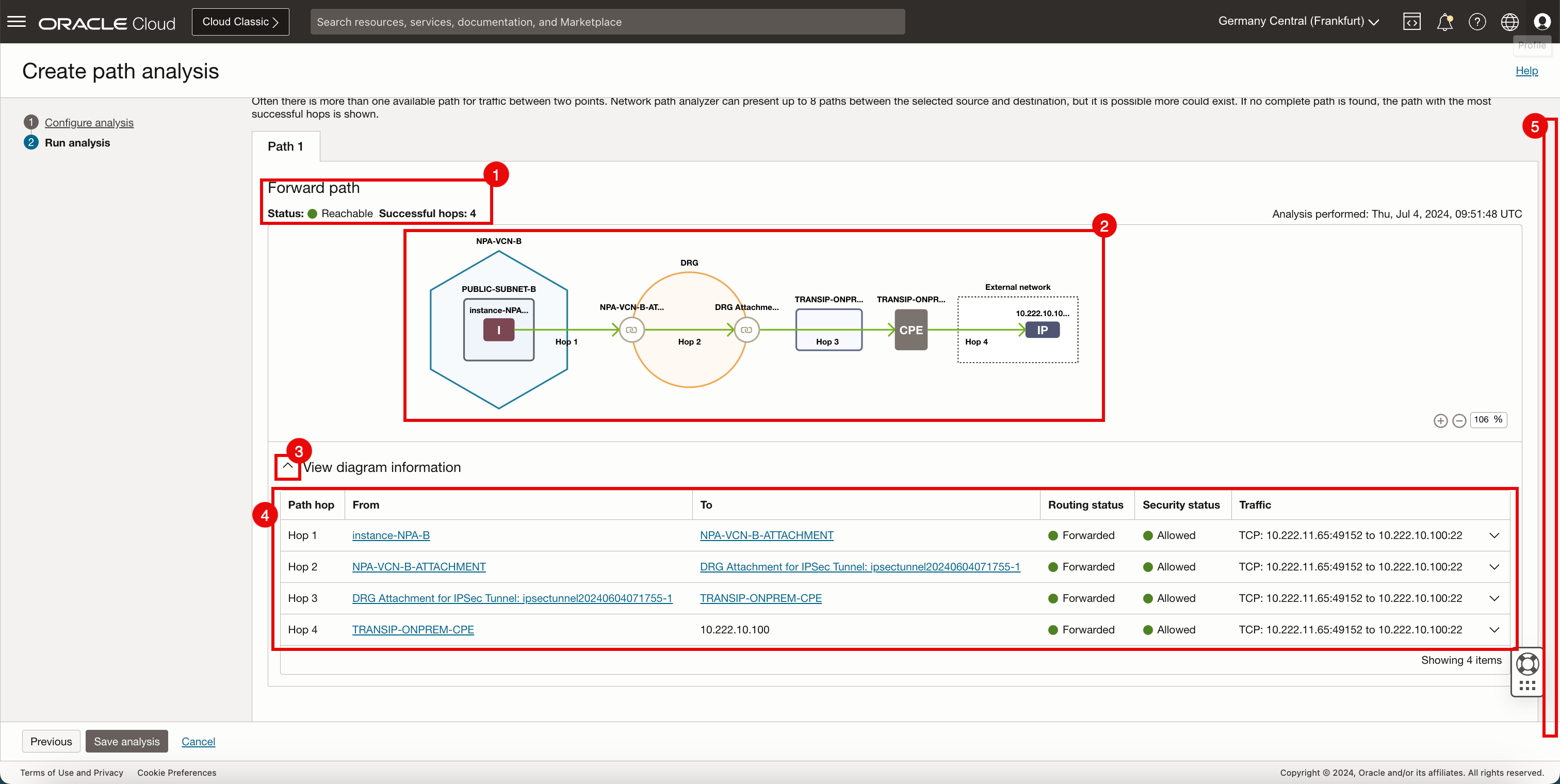This screenshot has height=784, width=1560.
Task: Zoom in the diagram with plus icon
Action: pos(1440,421)
